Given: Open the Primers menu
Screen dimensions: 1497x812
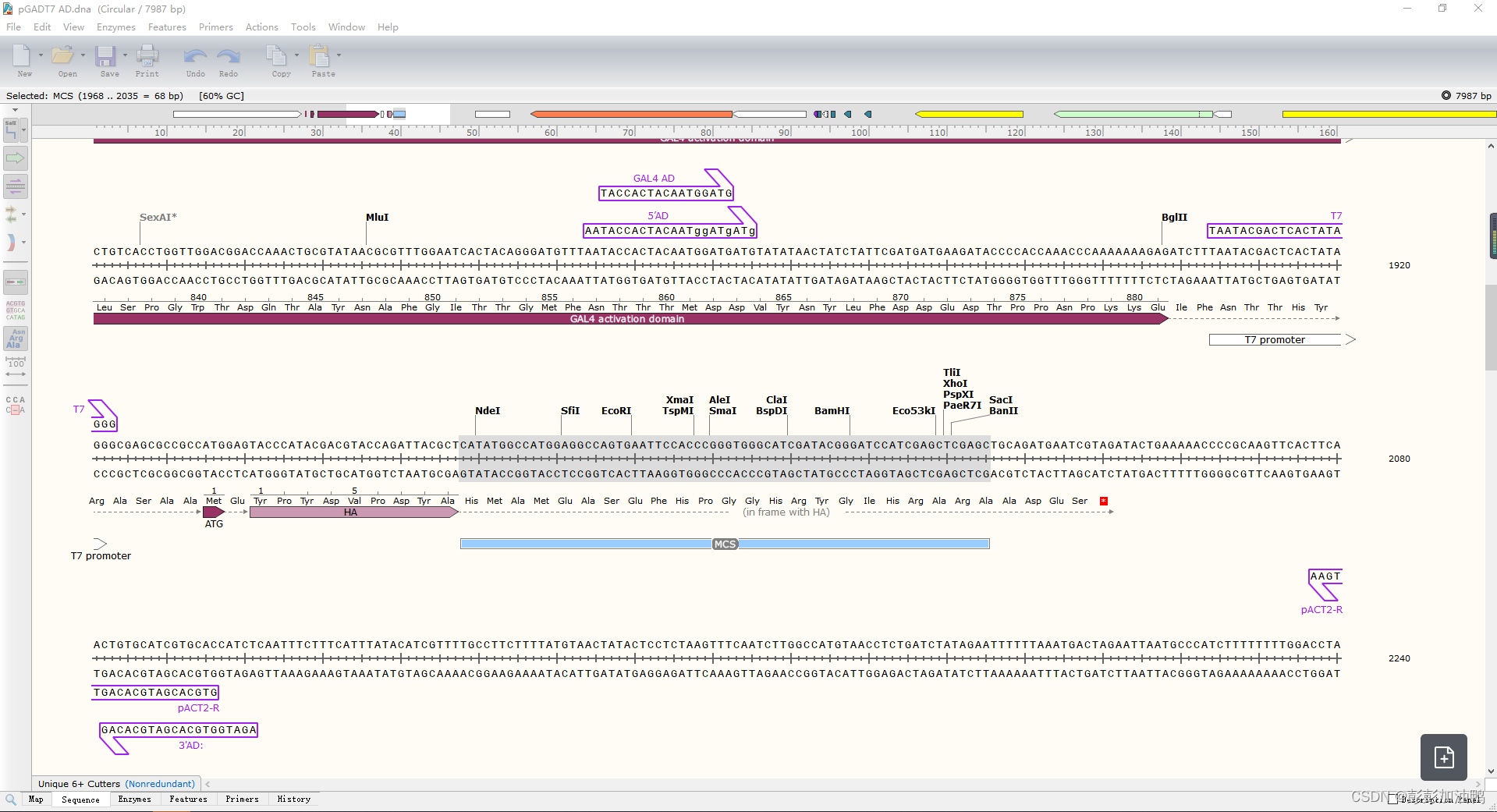Looking at the screenshot, I should (x=216, y=27).
